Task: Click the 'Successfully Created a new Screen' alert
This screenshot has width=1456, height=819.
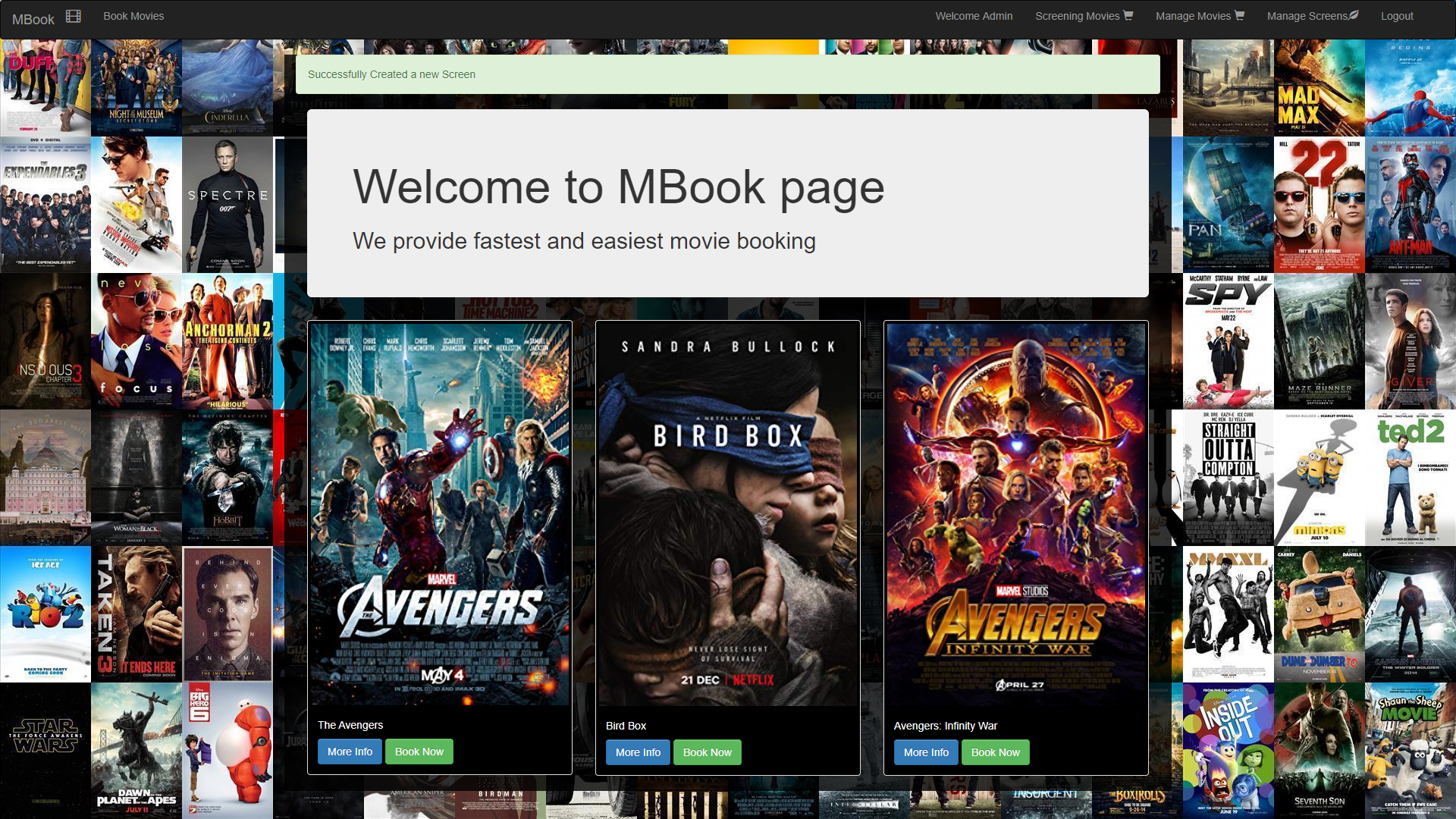Action: point(728,74)
